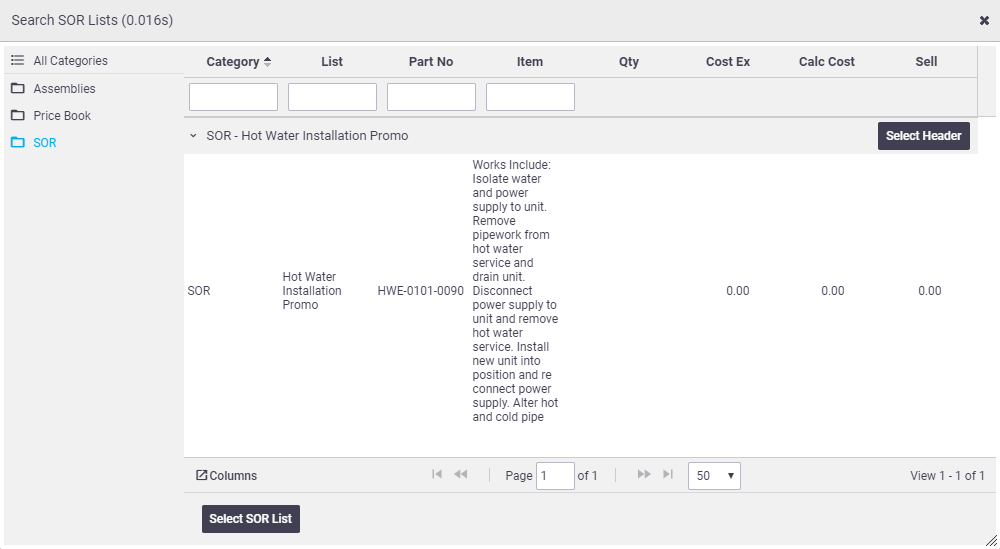Click the Sell value 0.00
Screen dimensions: 1000x549
(x=929, y=291)
